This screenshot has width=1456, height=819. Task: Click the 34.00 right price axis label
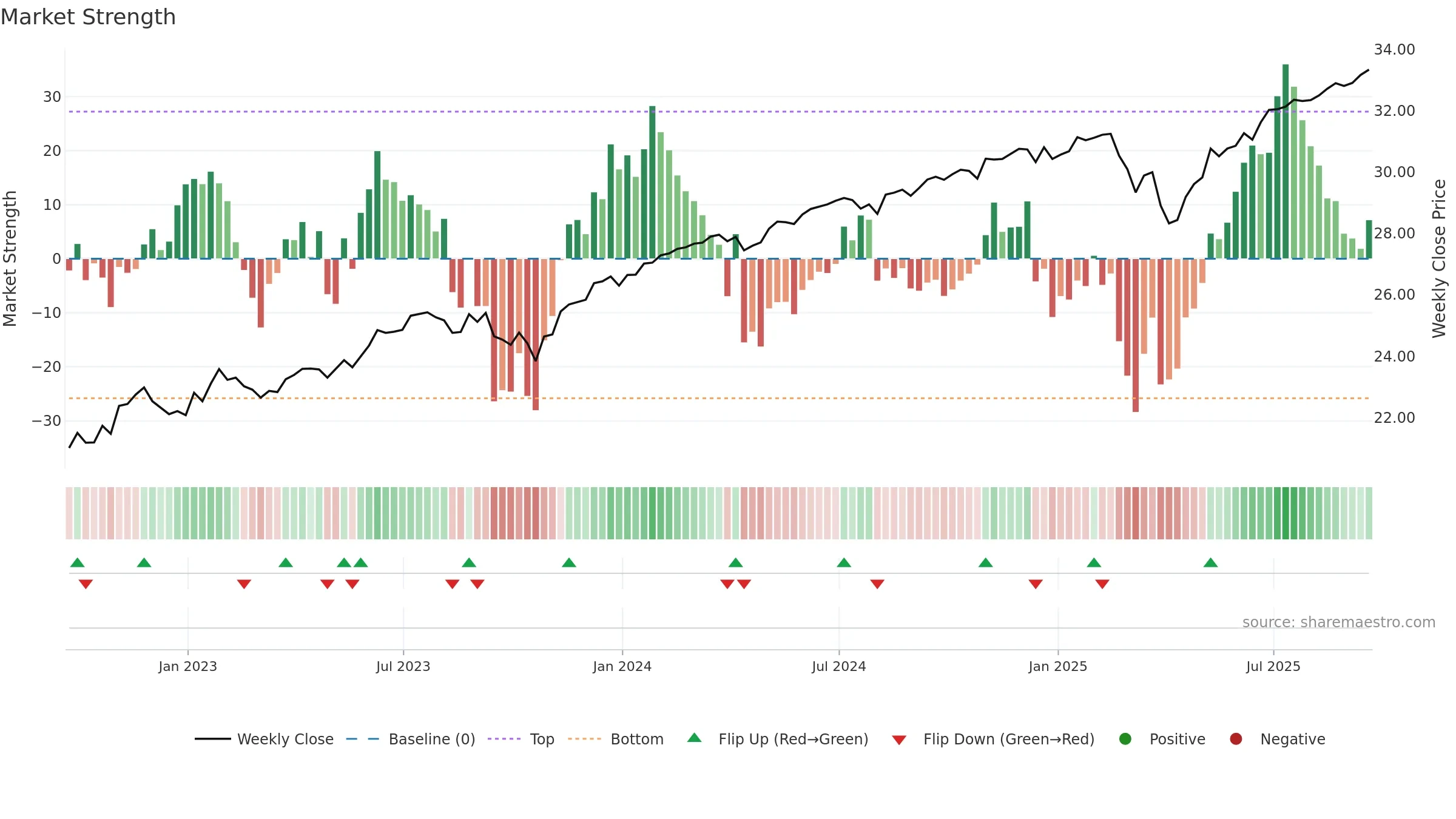click(1395, 49)
